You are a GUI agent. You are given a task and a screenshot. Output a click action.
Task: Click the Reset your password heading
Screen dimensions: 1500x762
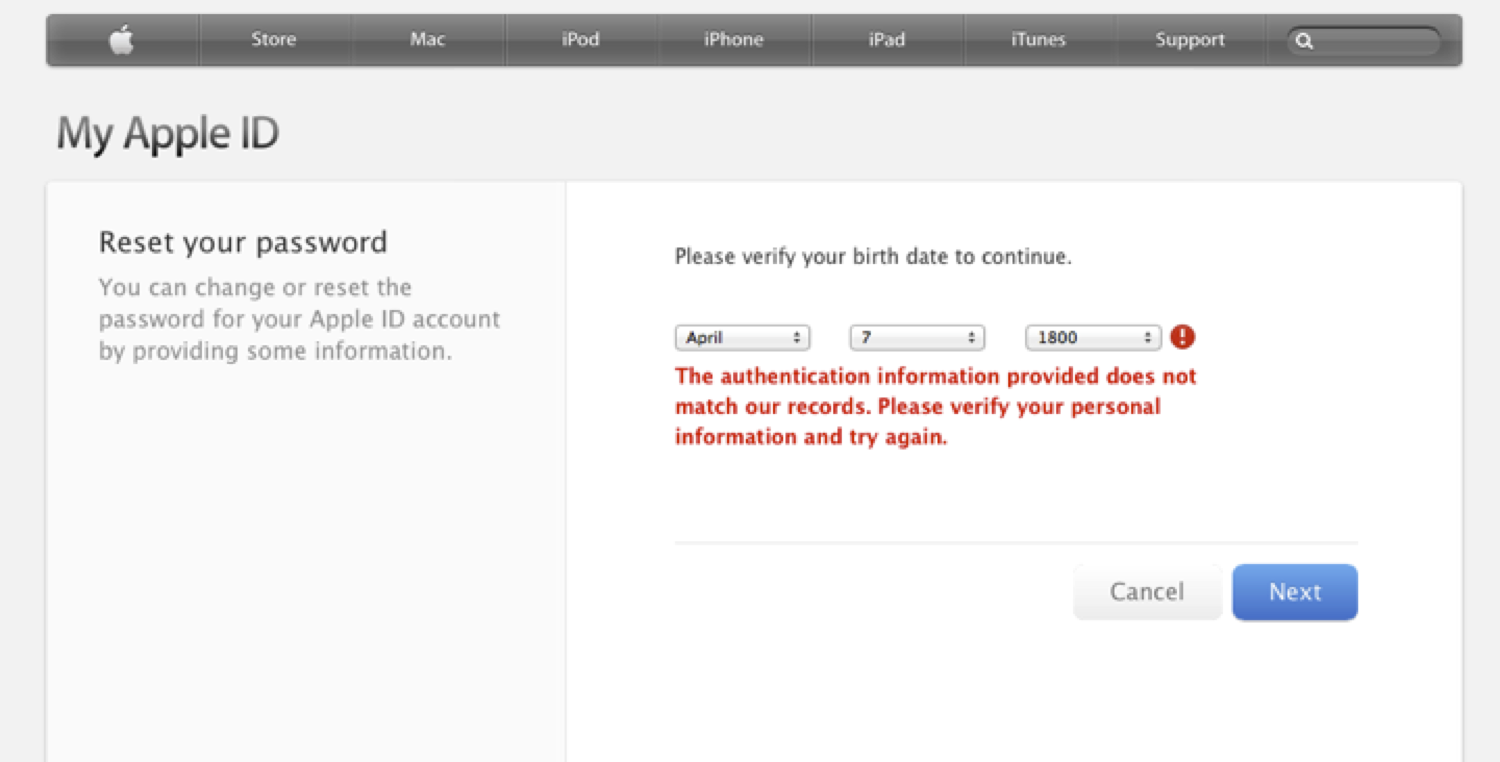(x=243, y=242)
